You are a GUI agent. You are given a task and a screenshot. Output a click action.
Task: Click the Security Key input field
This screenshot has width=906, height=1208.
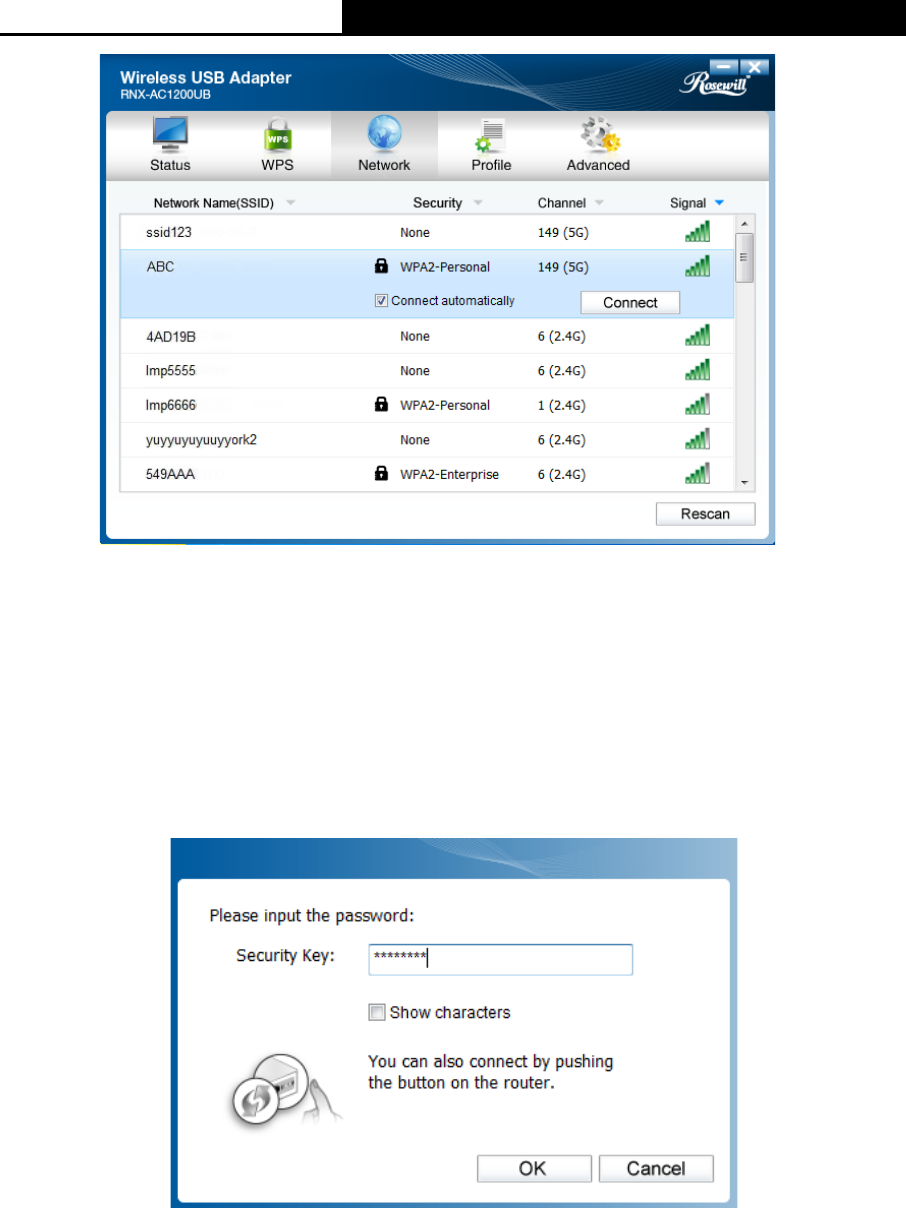click(x=500, y=958)
